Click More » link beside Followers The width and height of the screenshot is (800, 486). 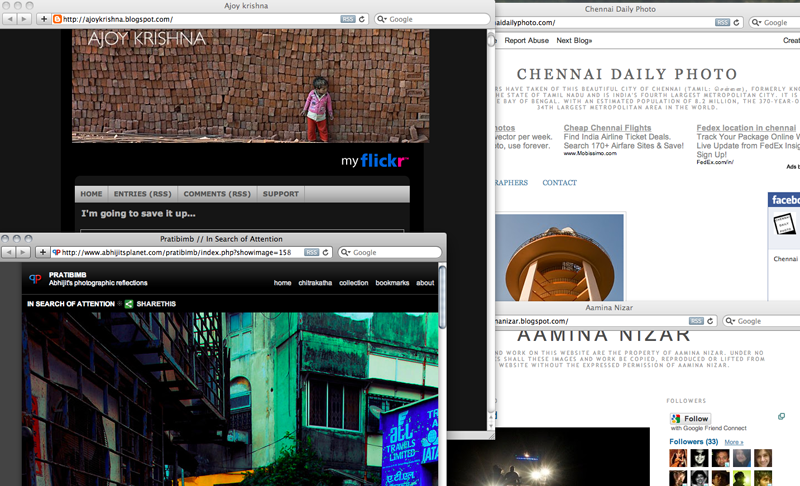click(734, 442)
